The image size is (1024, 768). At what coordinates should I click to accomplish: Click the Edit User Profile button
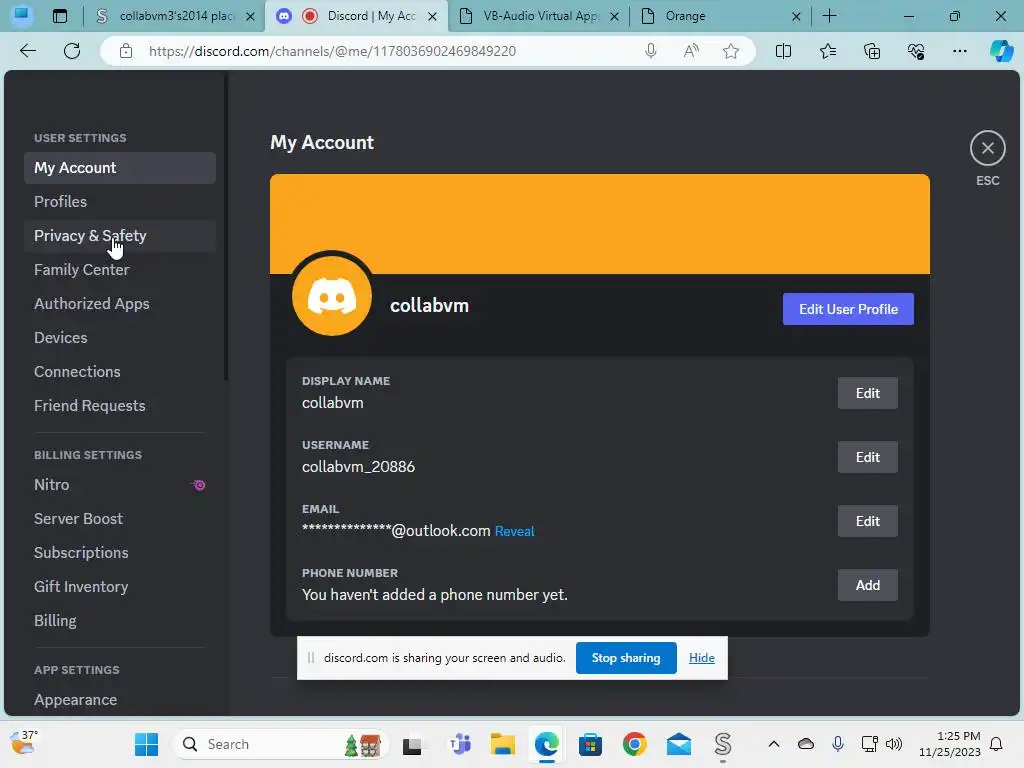click(x=848, y=309)
